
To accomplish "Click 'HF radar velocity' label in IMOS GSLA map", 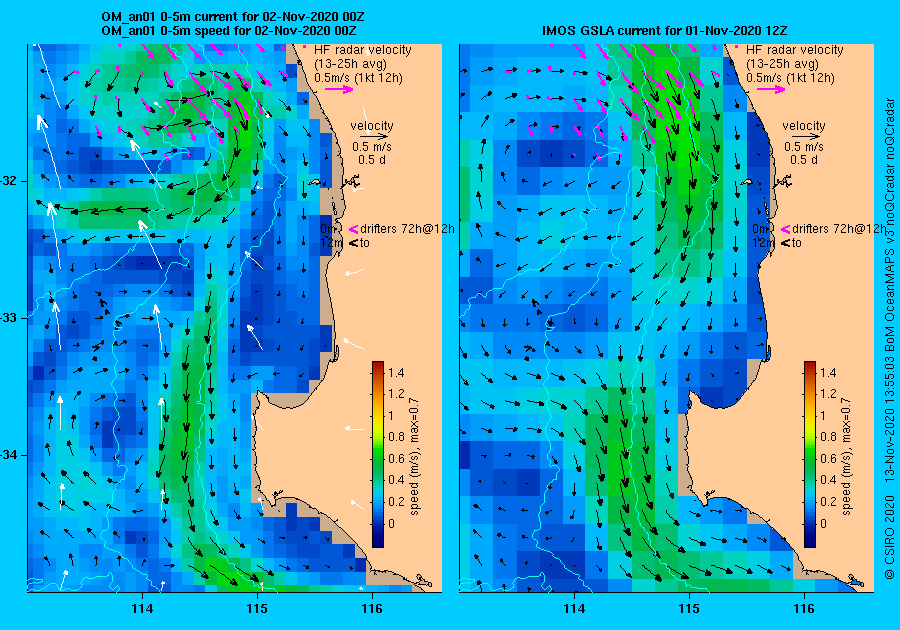I will click(795, 50).
